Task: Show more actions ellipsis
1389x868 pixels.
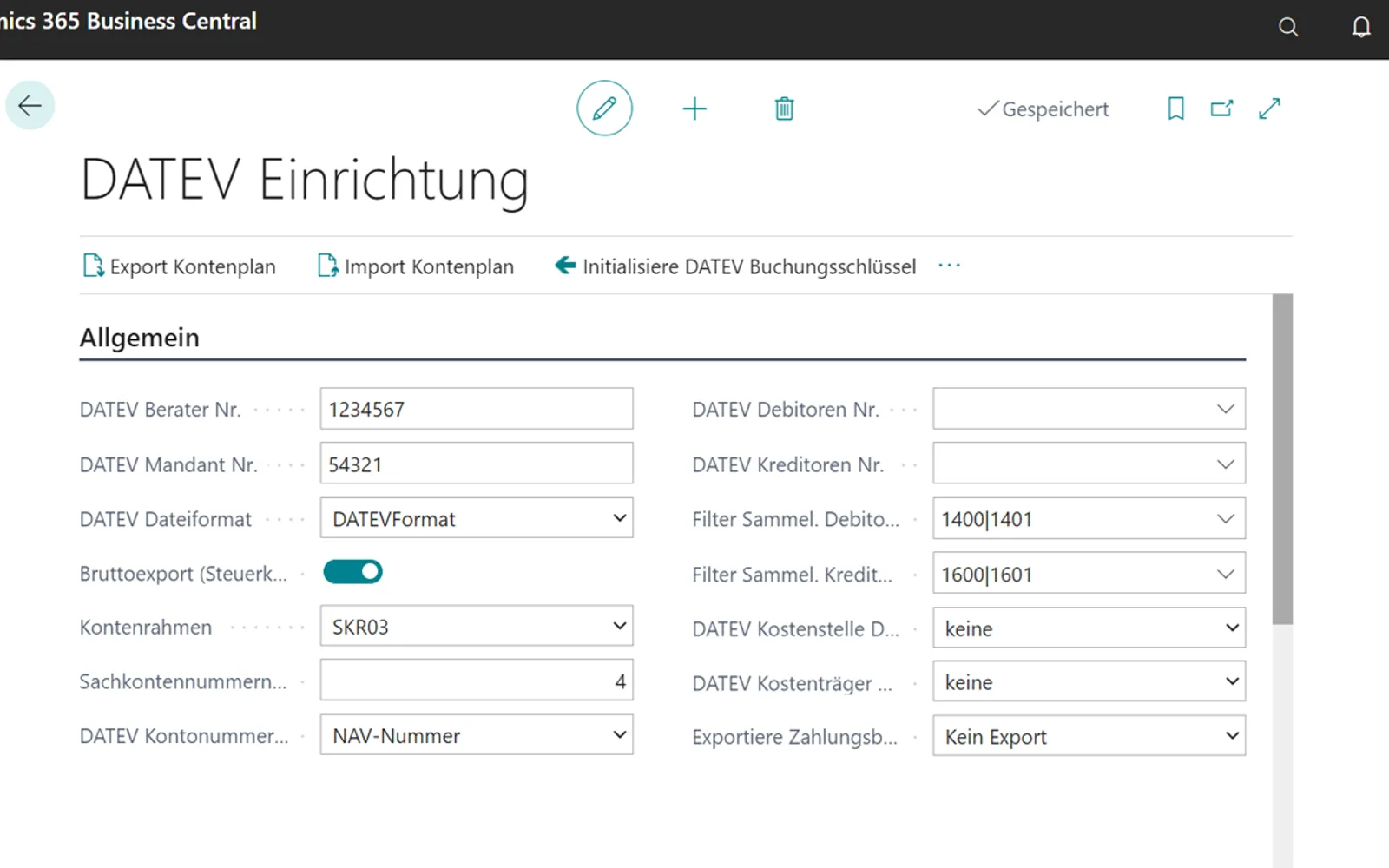Action: click(950, 266)
